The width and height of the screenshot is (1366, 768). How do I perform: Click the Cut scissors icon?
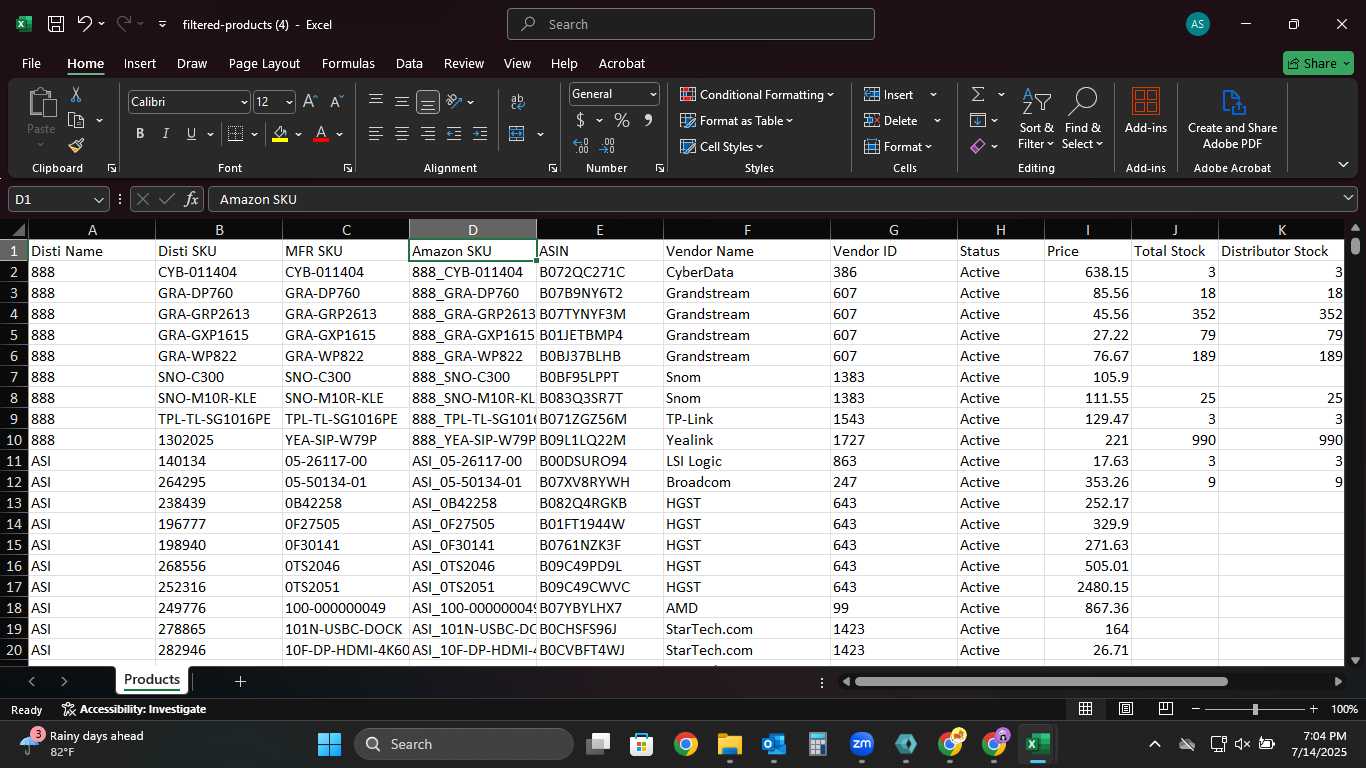click(76, 95)
